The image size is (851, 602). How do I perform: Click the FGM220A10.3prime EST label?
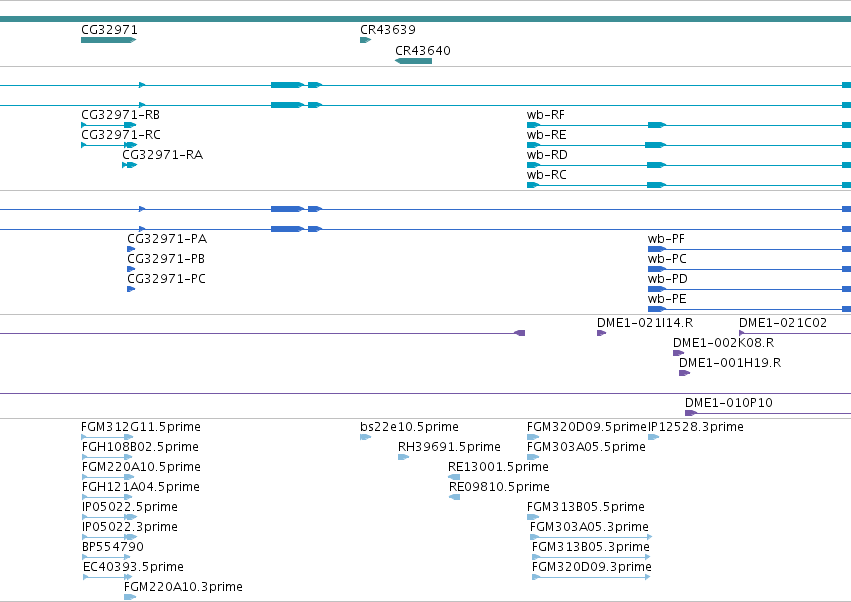pyautogui.click(x=183, y=587)
